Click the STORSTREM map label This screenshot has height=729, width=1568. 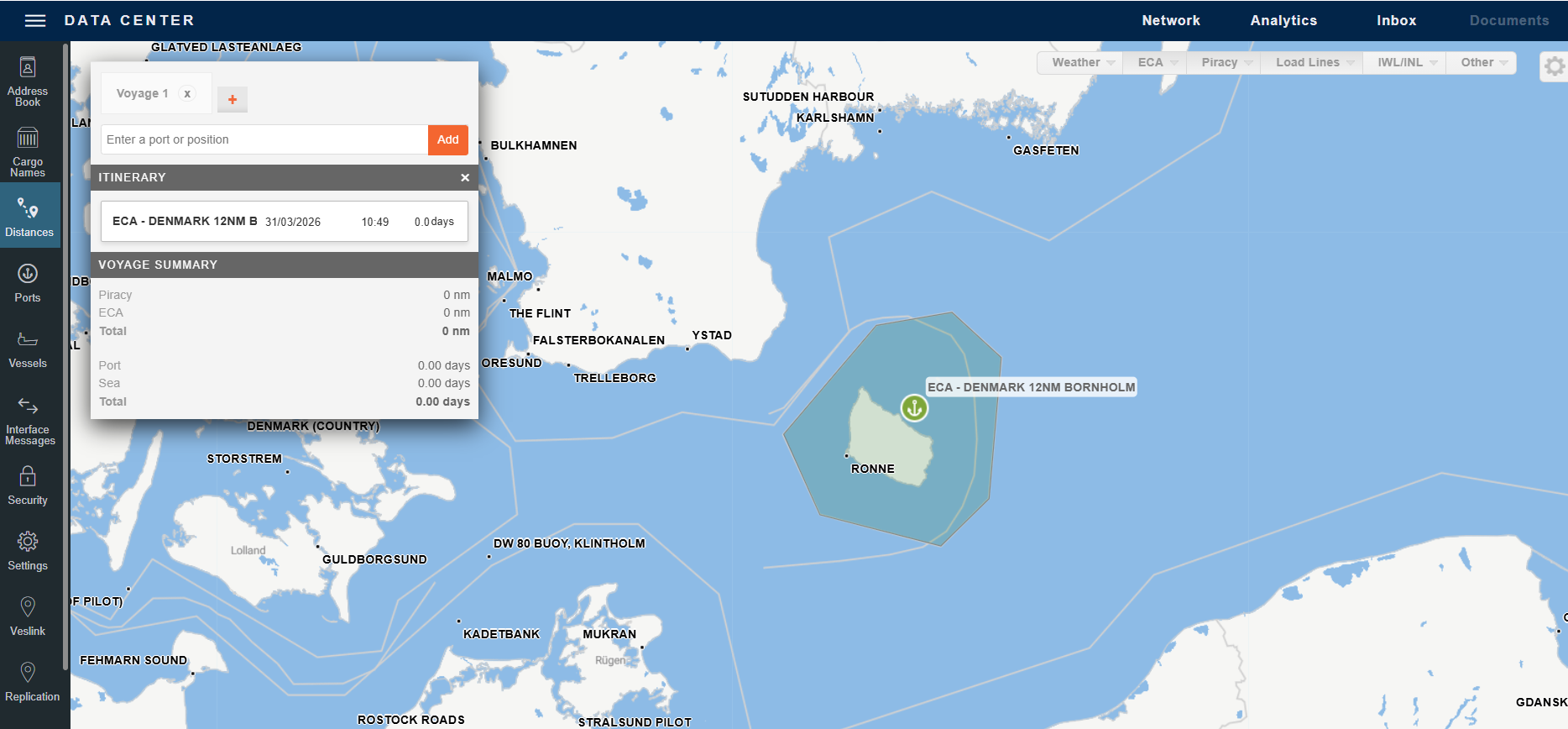tap(244, 459)
